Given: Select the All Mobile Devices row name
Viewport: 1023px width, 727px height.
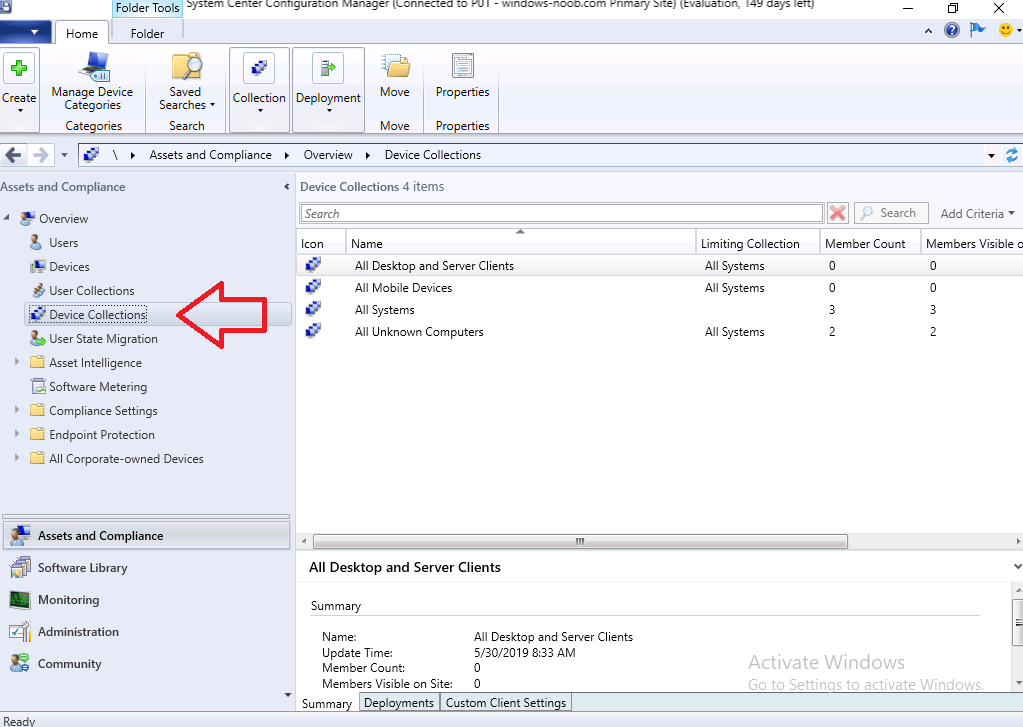Looking at the screenshot, I should pos(403,287).
